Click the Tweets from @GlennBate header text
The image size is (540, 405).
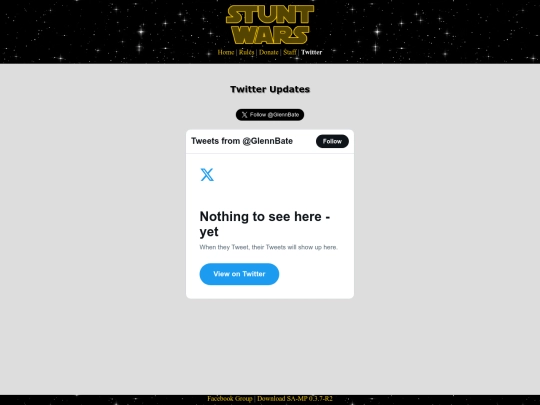pos(242,141)
